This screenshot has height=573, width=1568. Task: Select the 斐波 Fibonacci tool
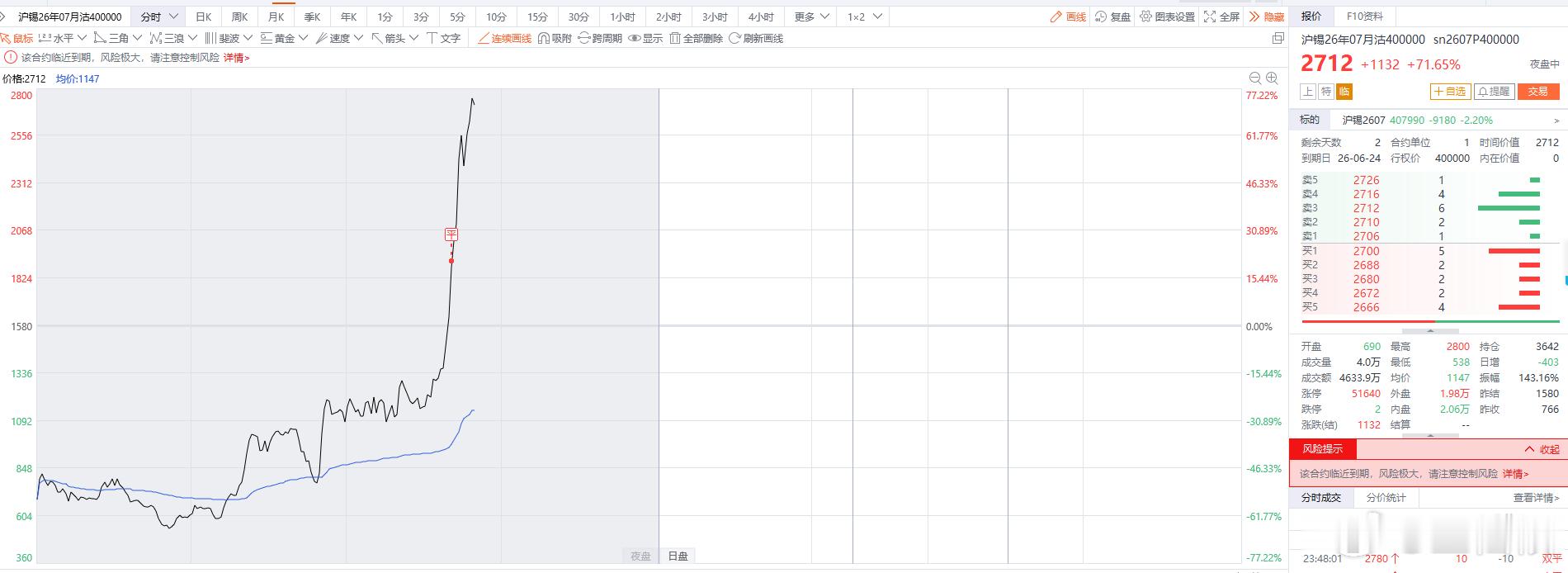point(222,38)
